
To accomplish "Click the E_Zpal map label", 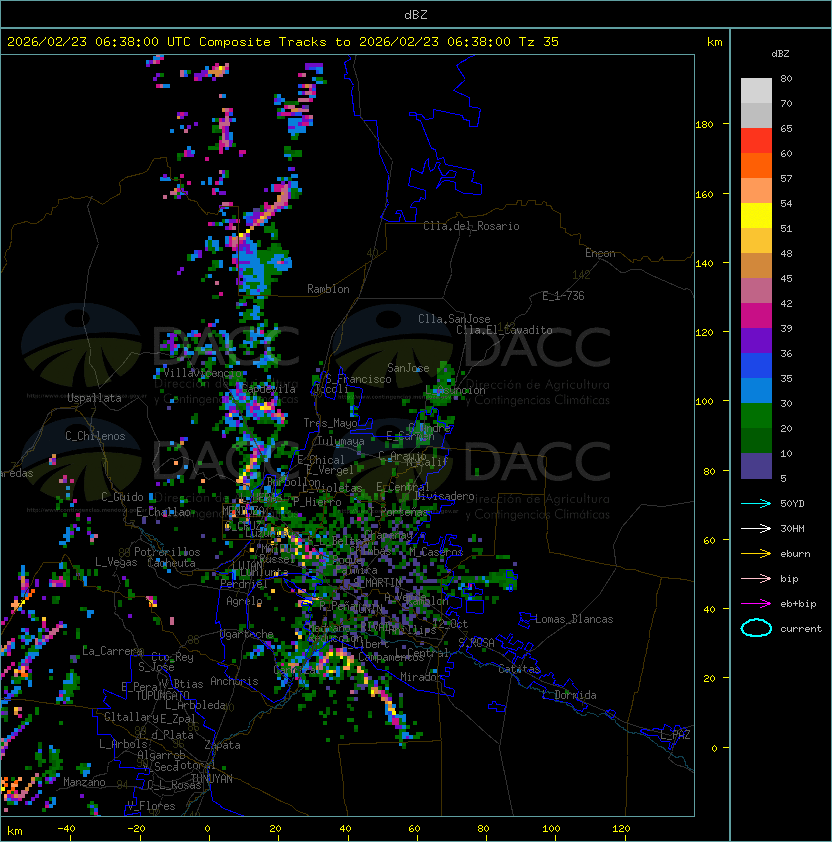I will (x=178, y=718).
